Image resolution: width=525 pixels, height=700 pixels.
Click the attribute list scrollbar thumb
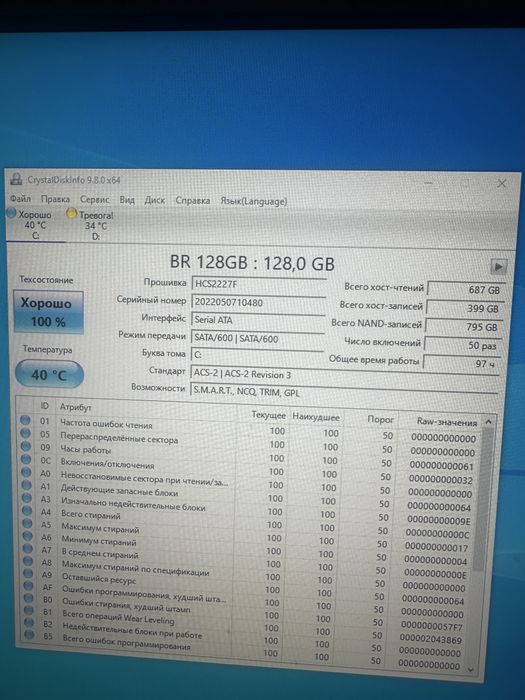483,499
